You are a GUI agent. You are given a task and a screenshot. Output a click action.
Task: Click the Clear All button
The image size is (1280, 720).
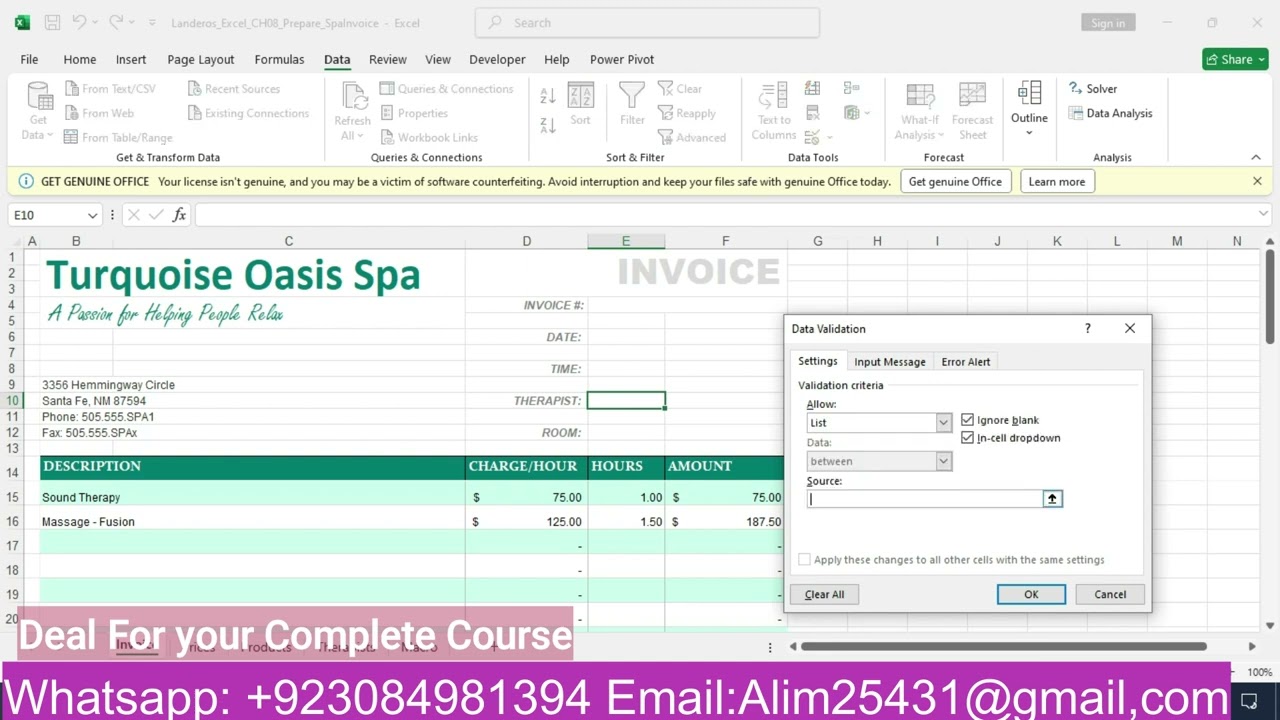pos(824,594)
